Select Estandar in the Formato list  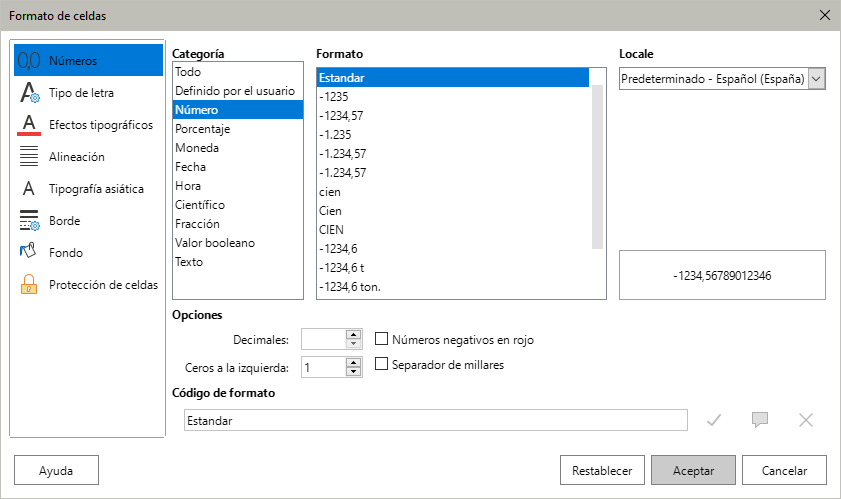(x=453, y=78)
